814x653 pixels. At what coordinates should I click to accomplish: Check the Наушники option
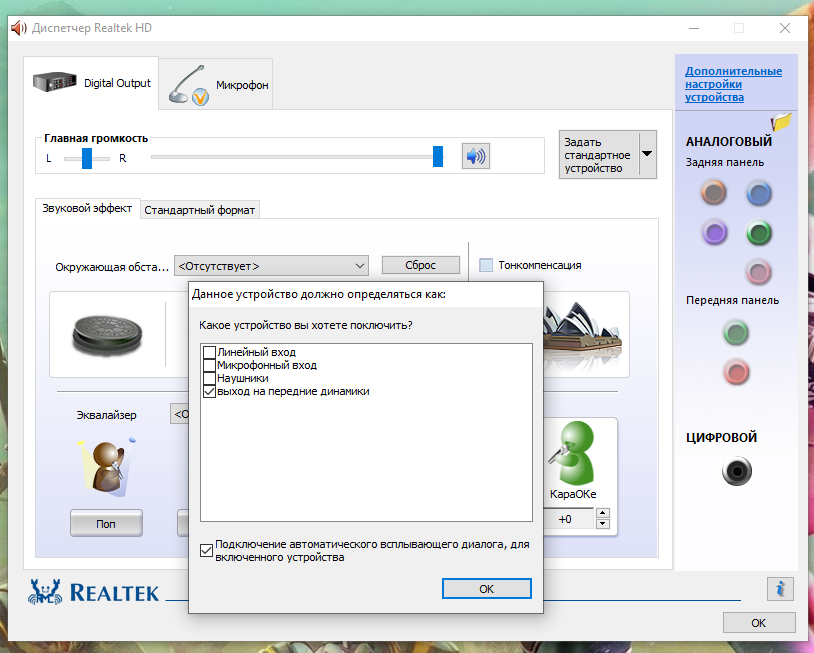pyautogui.click(x=209, y=378)
